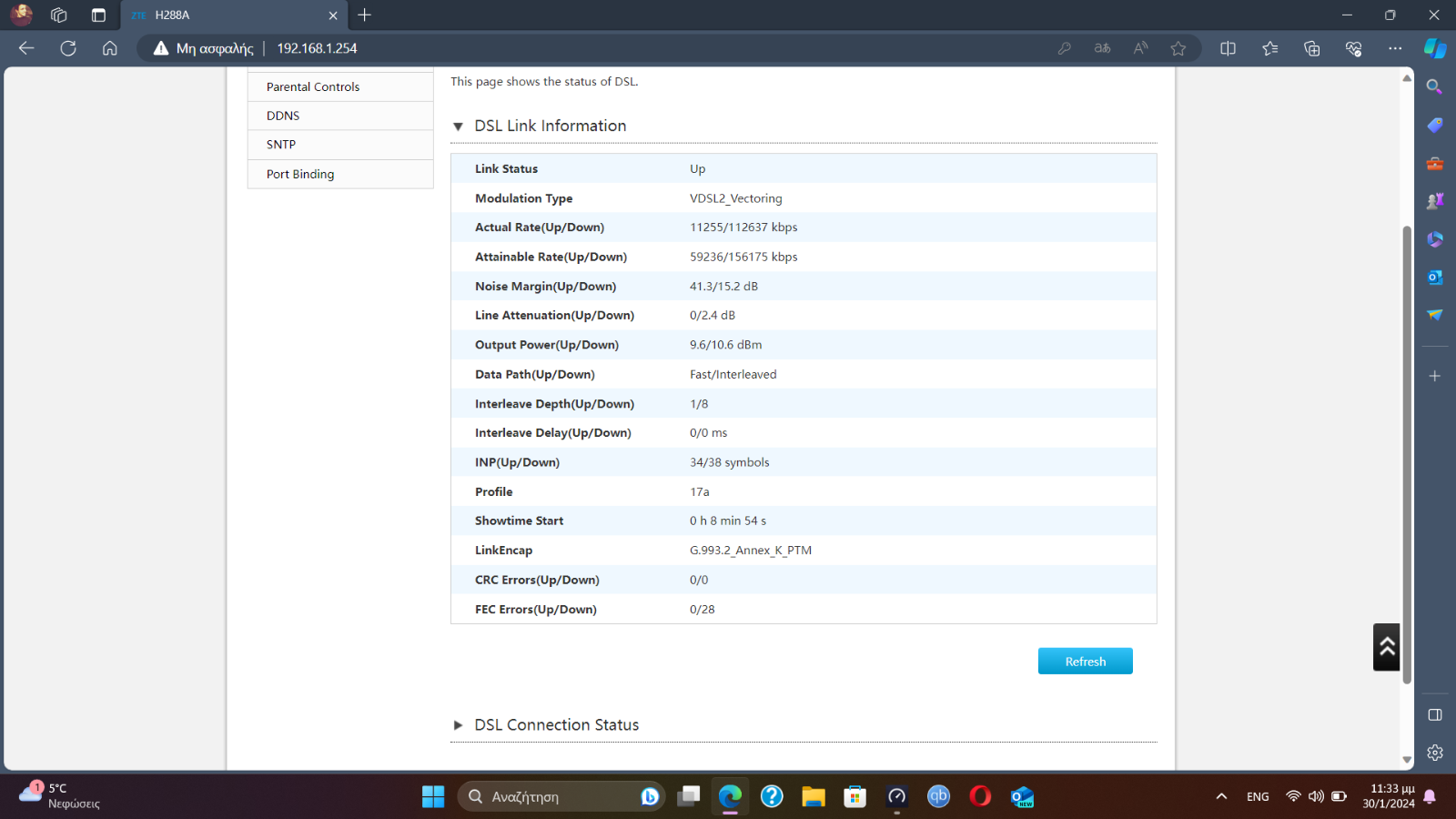Click the taskbar search box
The image size is (1456, 819).
click(x=561, y=796)
